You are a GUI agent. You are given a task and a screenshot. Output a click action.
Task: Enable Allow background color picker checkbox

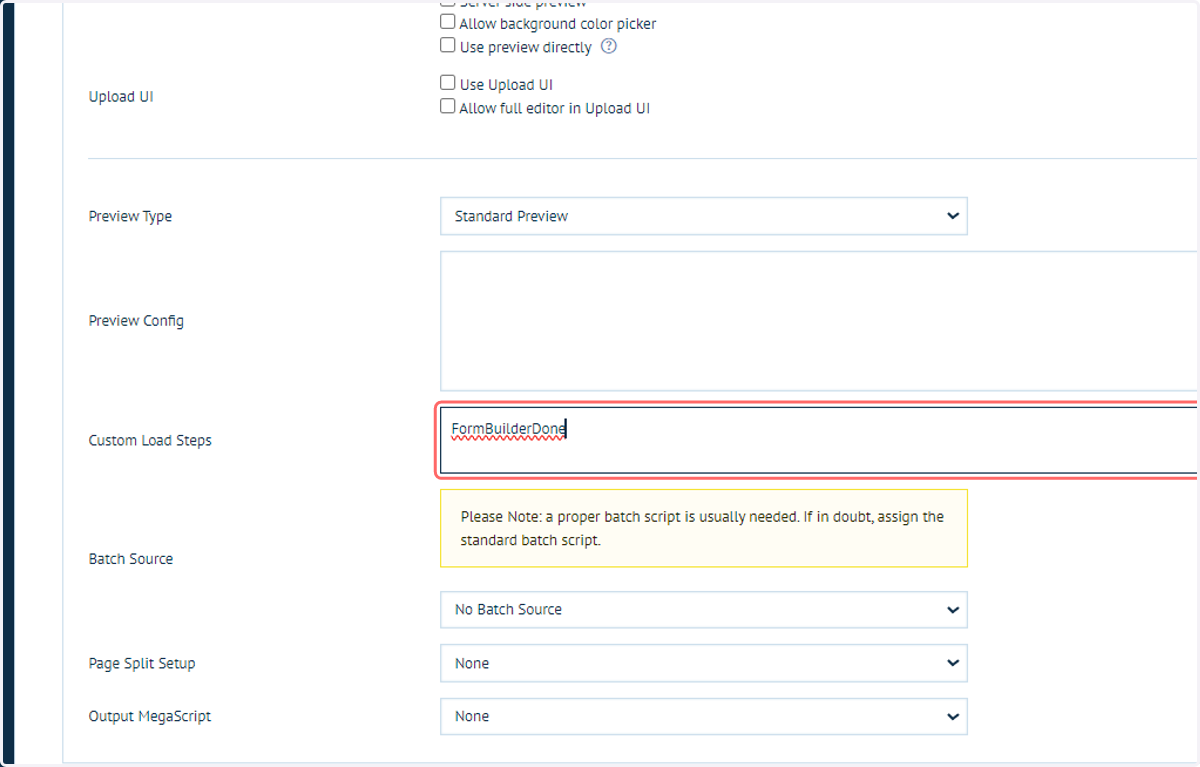[448, 22]
